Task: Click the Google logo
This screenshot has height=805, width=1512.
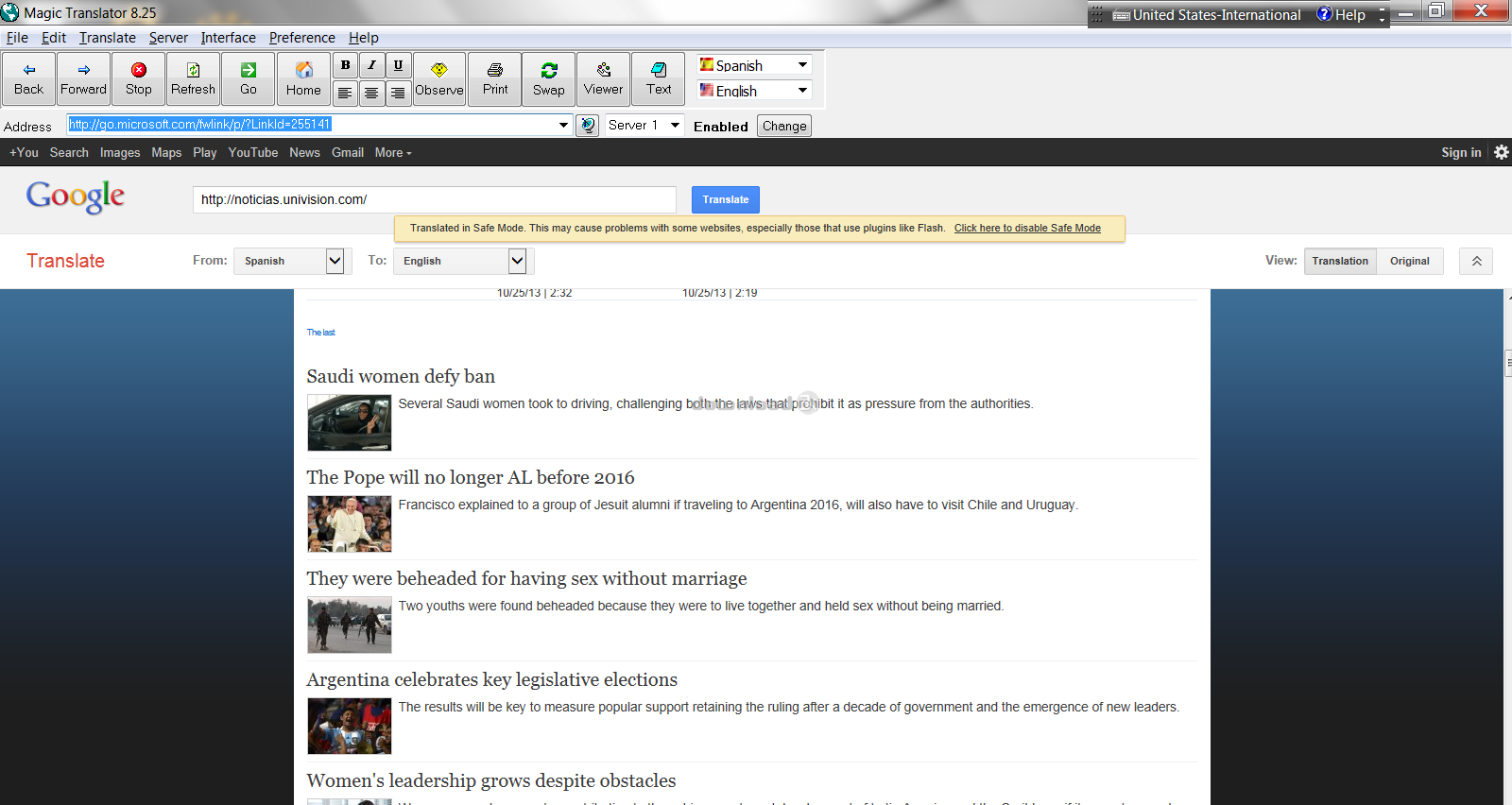Action: [76, 197]
